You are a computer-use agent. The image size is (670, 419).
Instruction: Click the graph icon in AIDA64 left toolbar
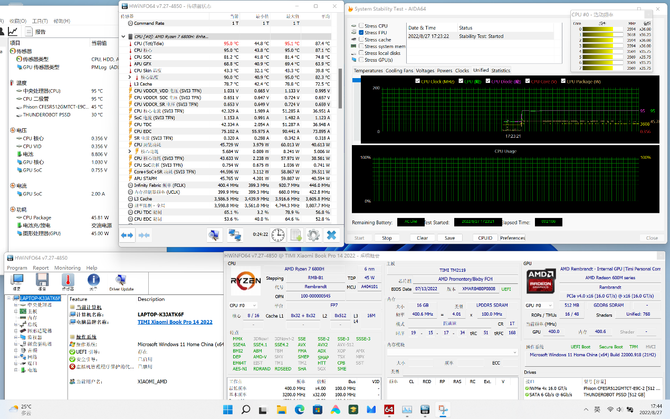tap(13, 31)
